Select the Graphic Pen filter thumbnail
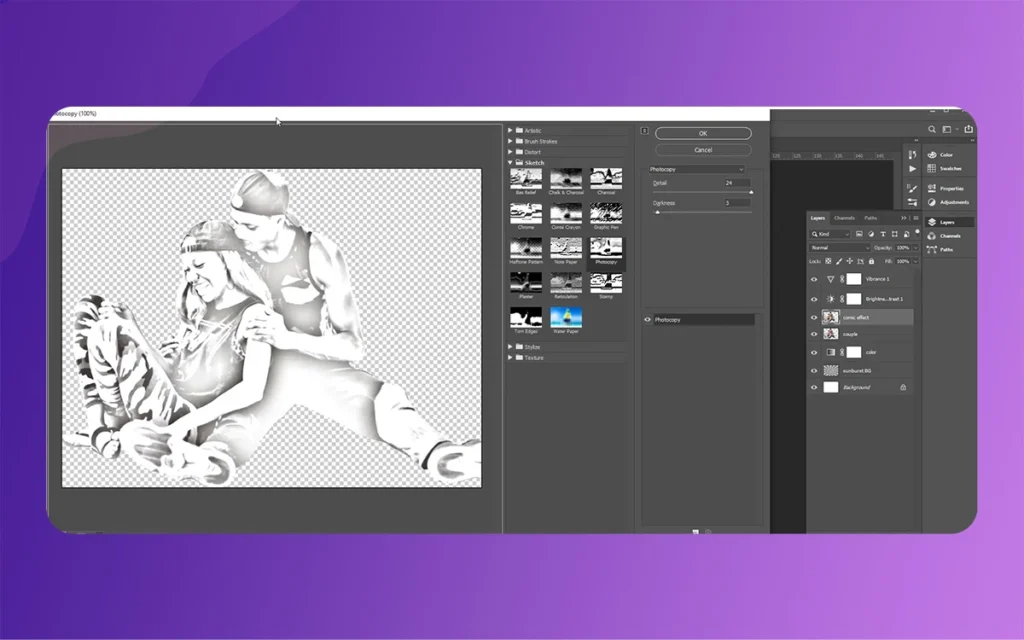The width and height of the screenshot is (1024, 640). click(x=606, y=214)
